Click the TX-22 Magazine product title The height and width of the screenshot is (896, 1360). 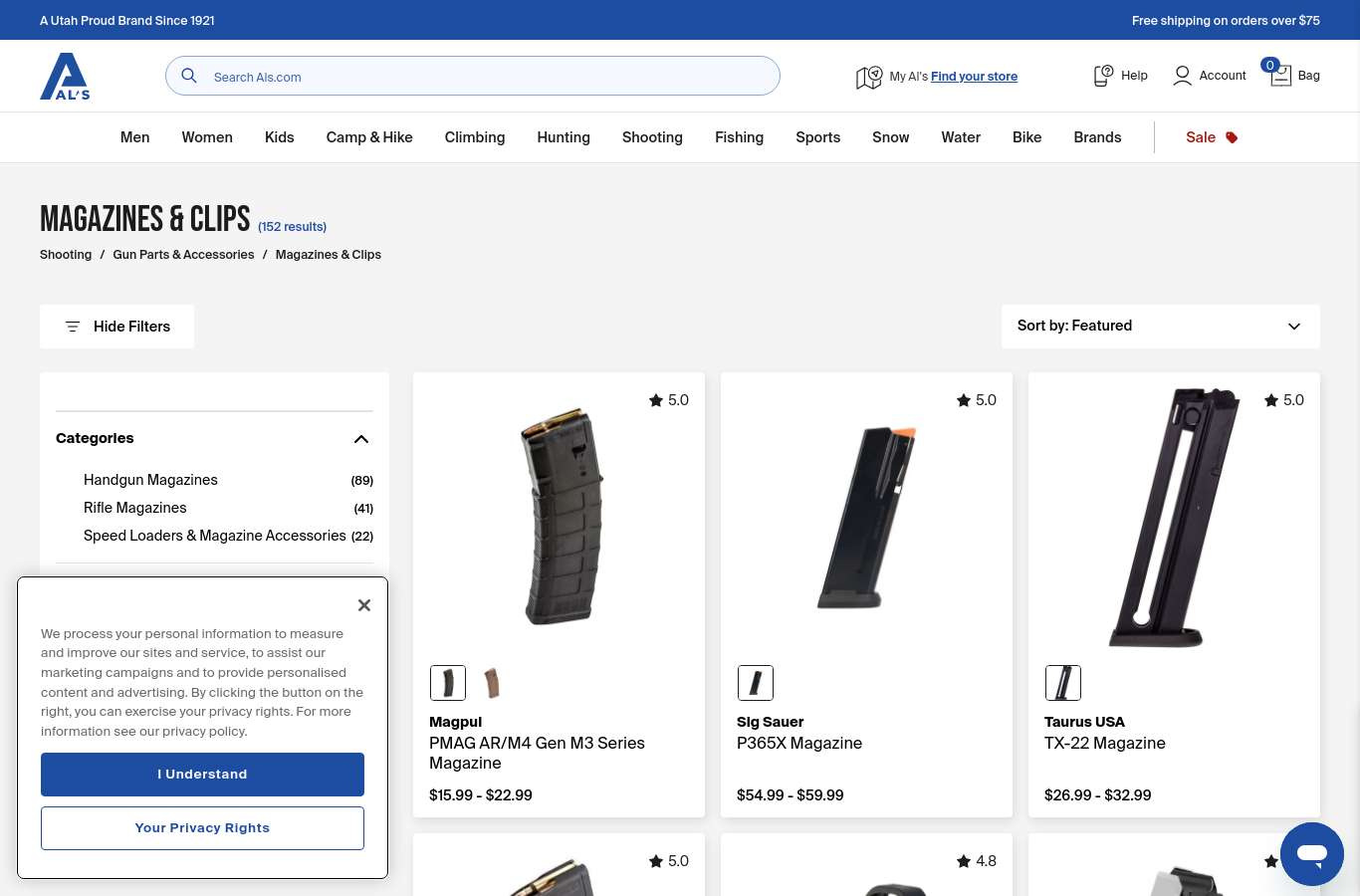tap(1105, 743)
